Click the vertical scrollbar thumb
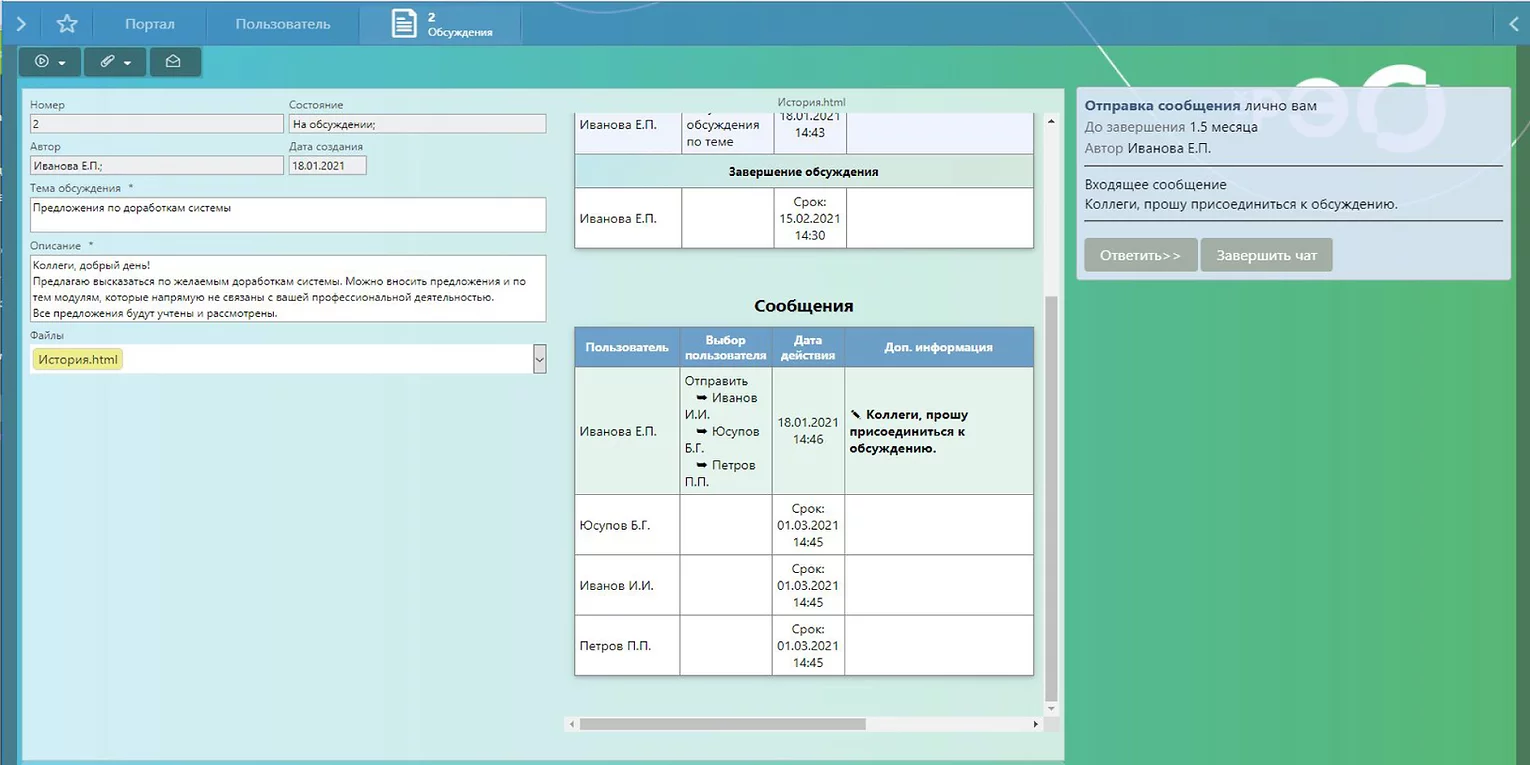The height and width of the screenshot is (765, 1530). [x=1050, y=497]
